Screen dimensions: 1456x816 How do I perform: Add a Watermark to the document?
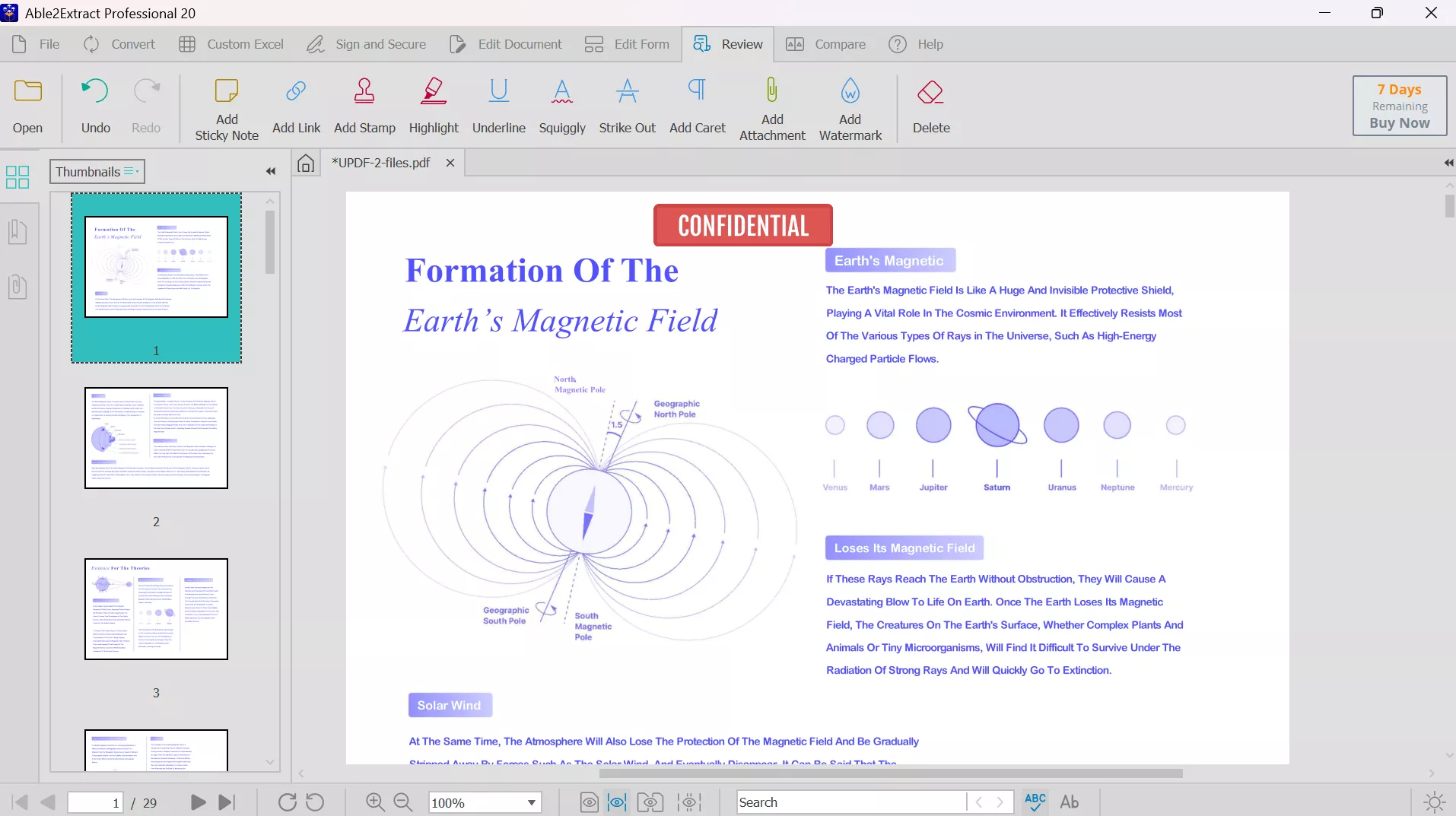coord(850,106)
